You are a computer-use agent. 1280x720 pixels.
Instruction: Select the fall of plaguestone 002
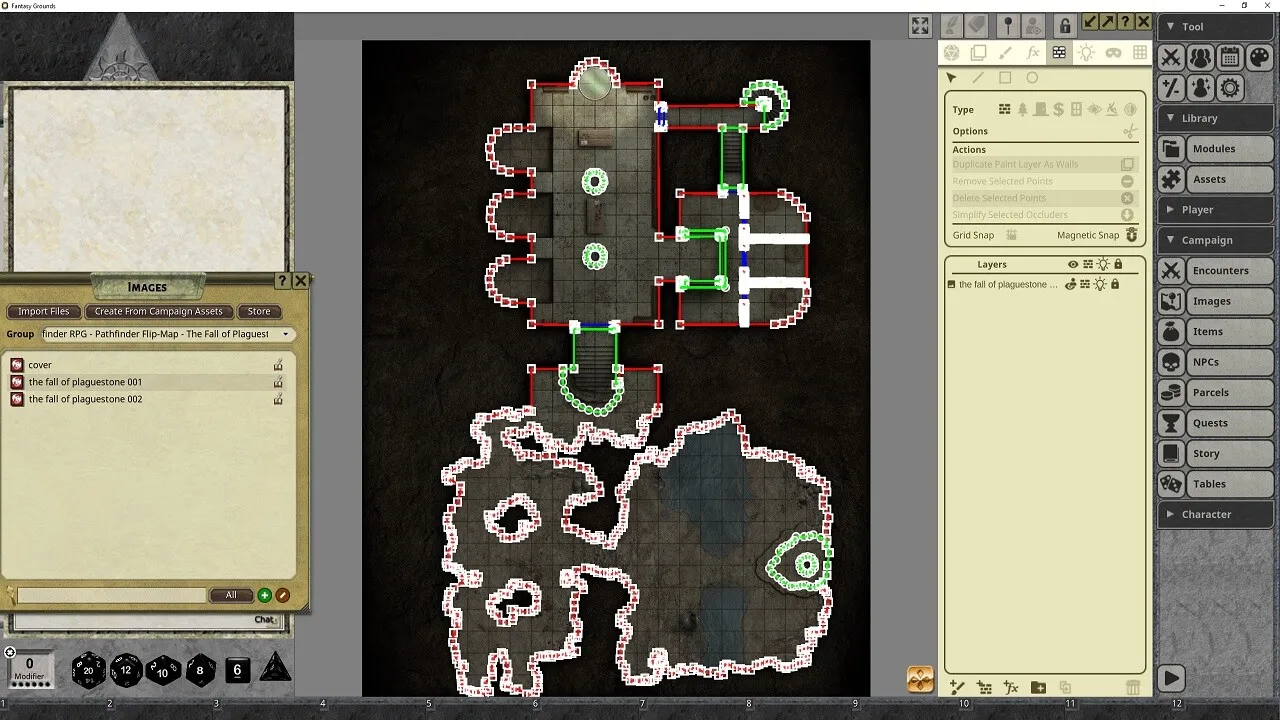pos(85,399)
